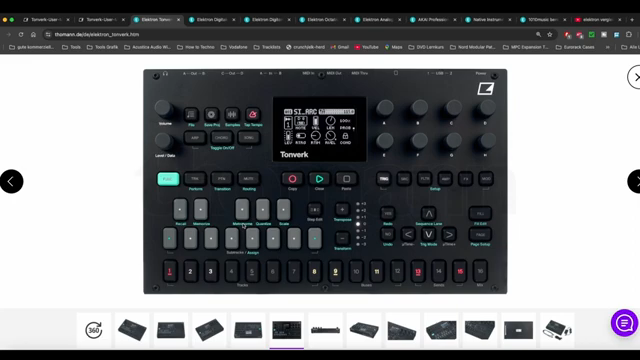640x360 pixels.
Task: Open the Gmail bookmark
Action: (x=340, y=47)
